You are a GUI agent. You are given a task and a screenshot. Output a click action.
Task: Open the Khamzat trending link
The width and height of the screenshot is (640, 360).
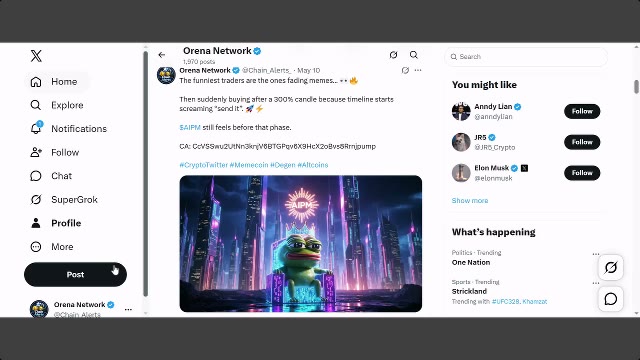click(535, 302)
